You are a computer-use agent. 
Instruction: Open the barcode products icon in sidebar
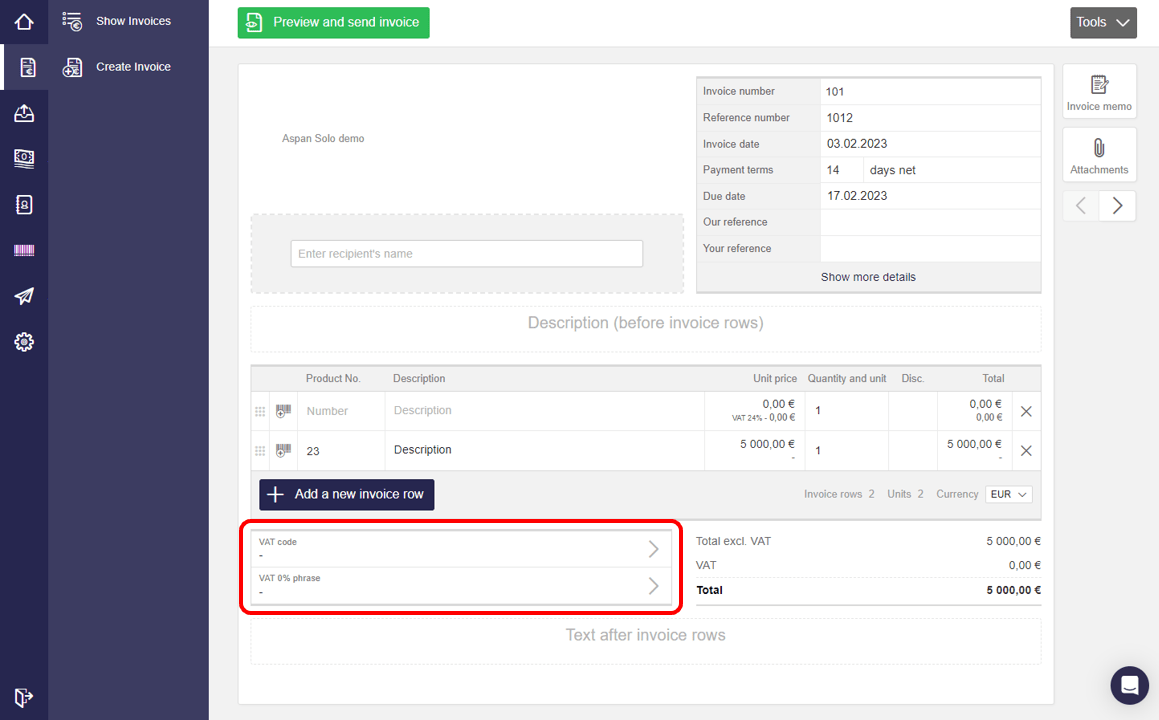(x=24, y=251)
